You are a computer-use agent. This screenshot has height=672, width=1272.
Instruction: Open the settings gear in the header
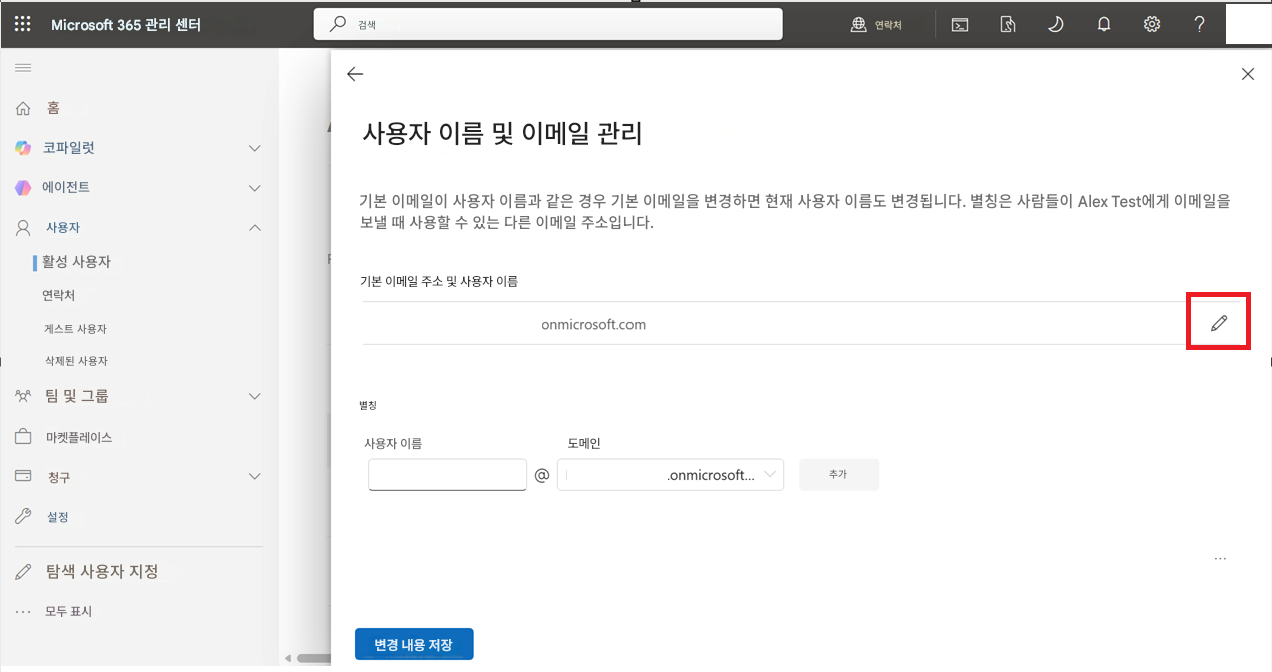coord(1152,25)
